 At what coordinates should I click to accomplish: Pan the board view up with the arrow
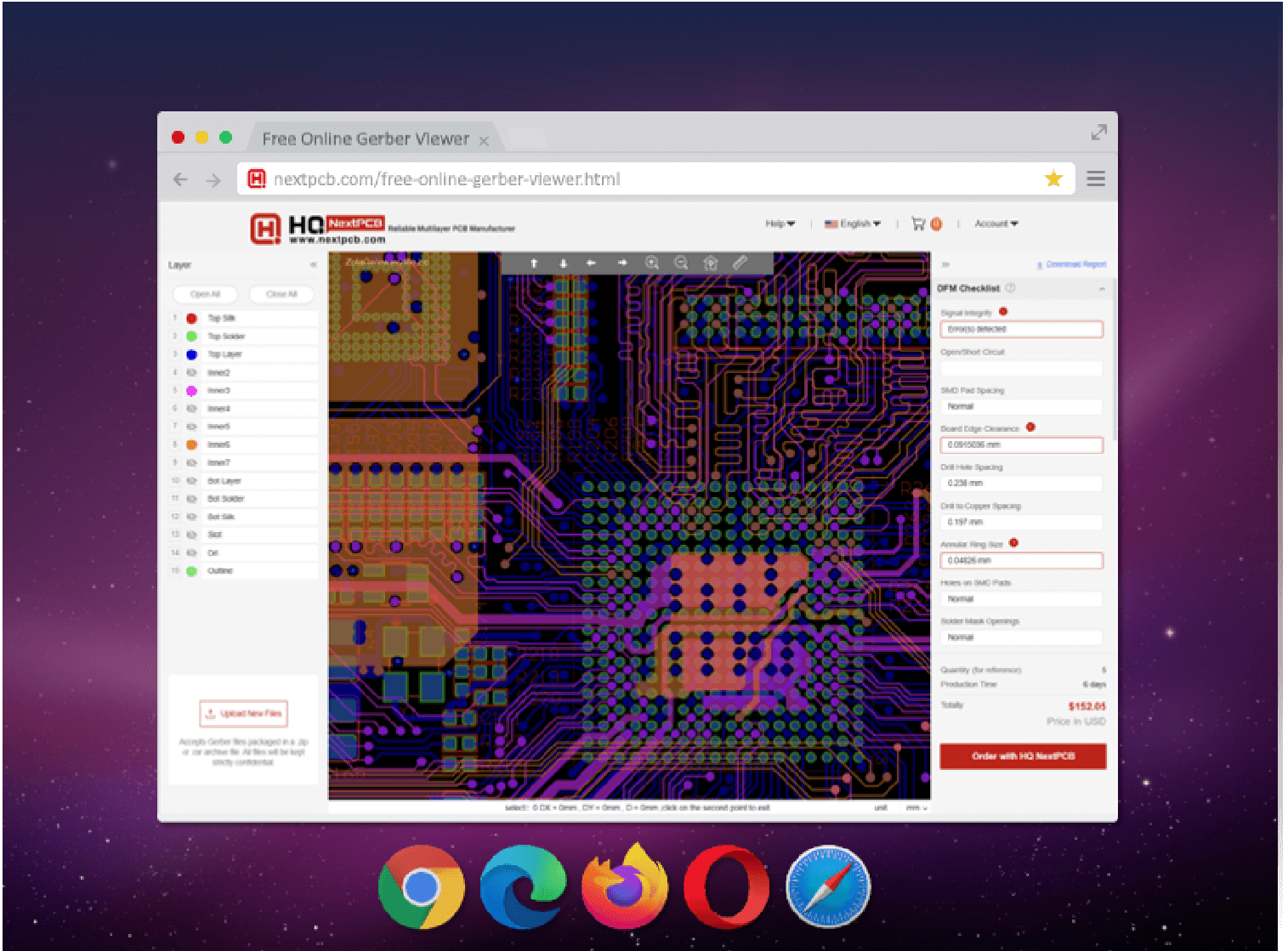534,263
